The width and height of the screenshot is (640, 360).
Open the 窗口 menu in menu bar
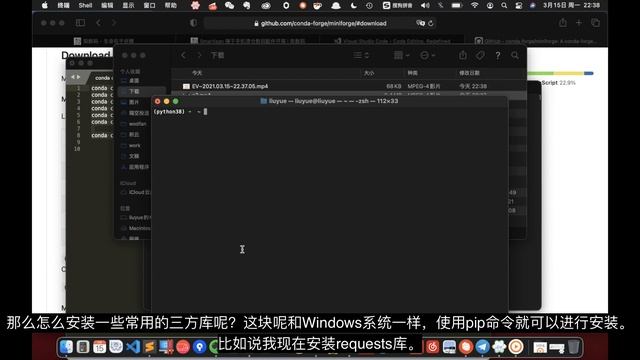[149, 5]
